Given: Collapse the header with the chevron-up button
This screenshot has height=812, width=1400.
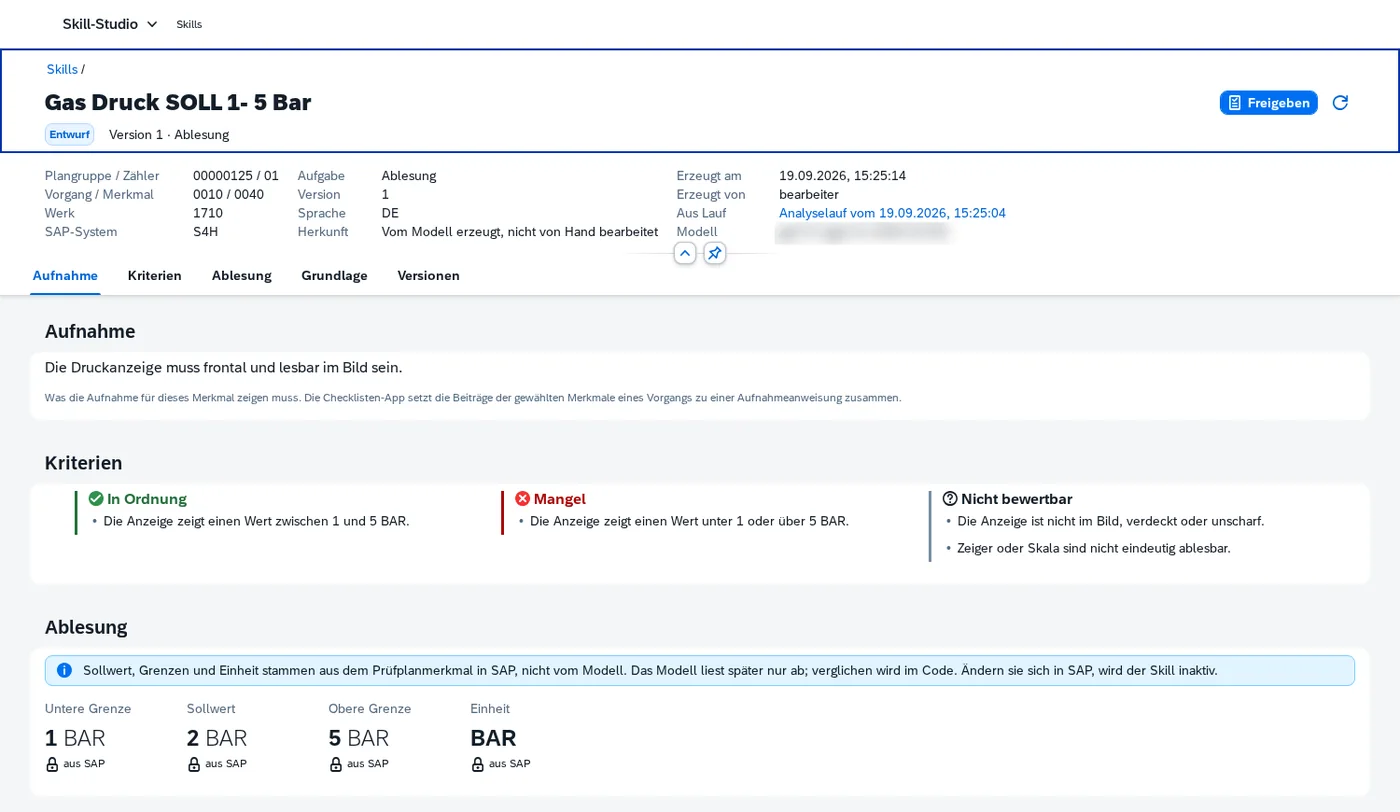Looking at the screenshot, I should tap(685, 254).
